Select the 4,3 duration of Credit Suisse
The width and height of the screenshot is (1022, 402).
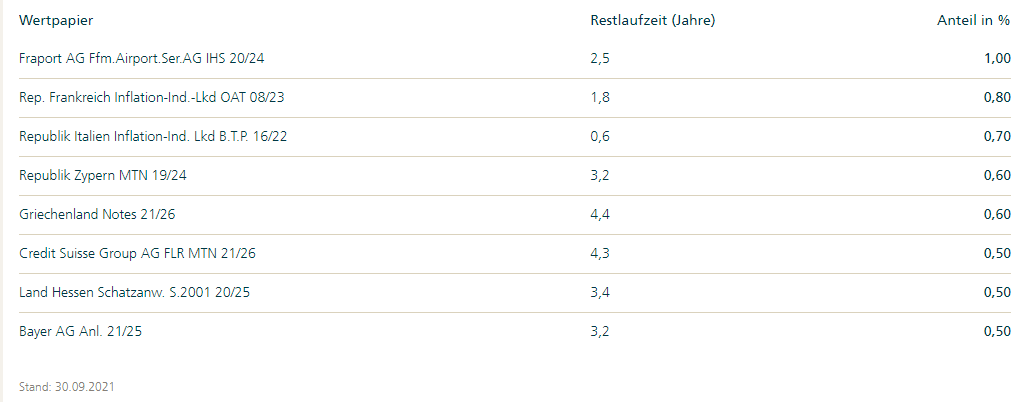[600, 254]
